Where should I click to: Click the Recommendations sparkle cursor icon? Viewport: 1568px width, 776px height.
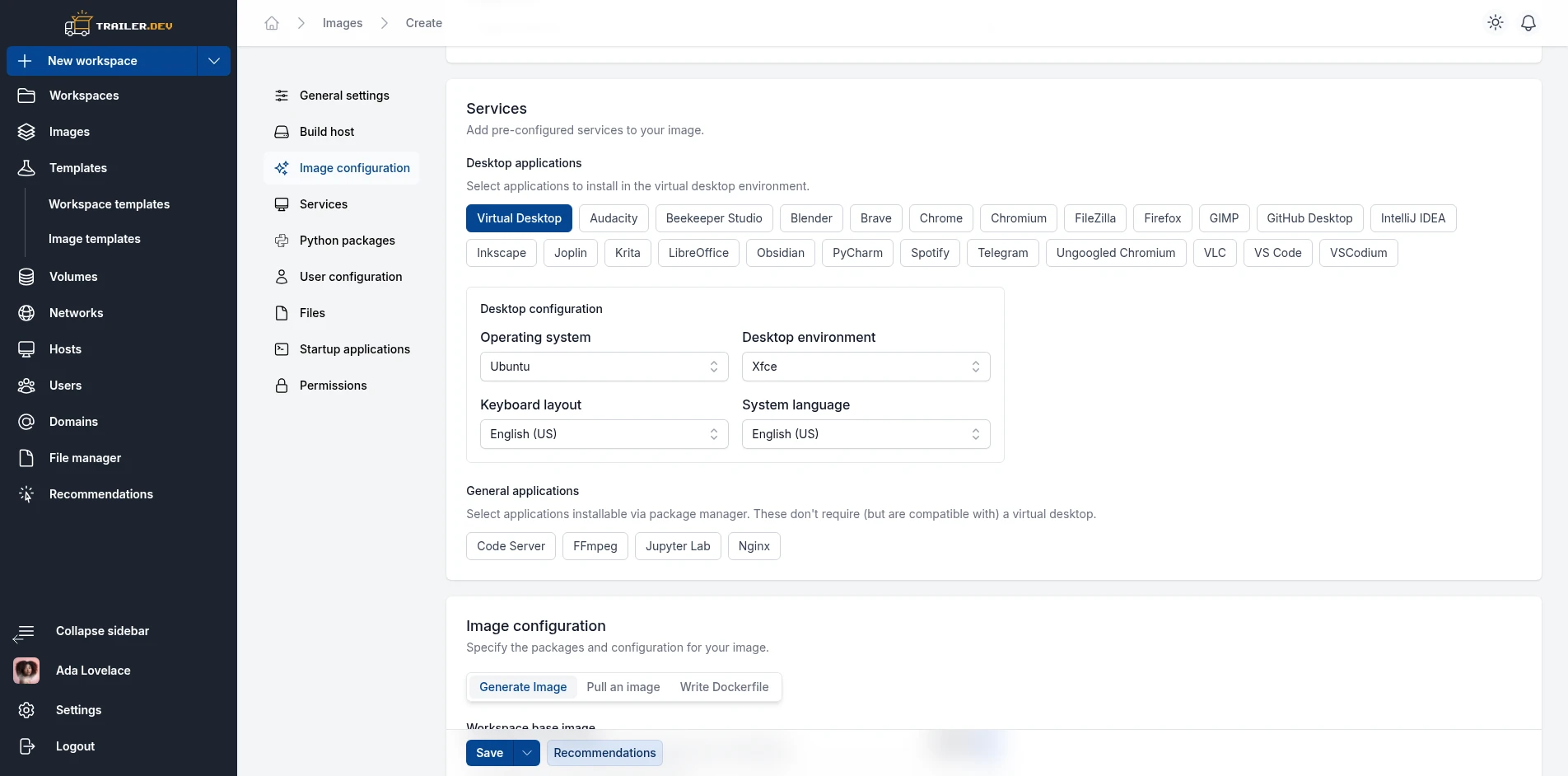(x=26, y=494)
